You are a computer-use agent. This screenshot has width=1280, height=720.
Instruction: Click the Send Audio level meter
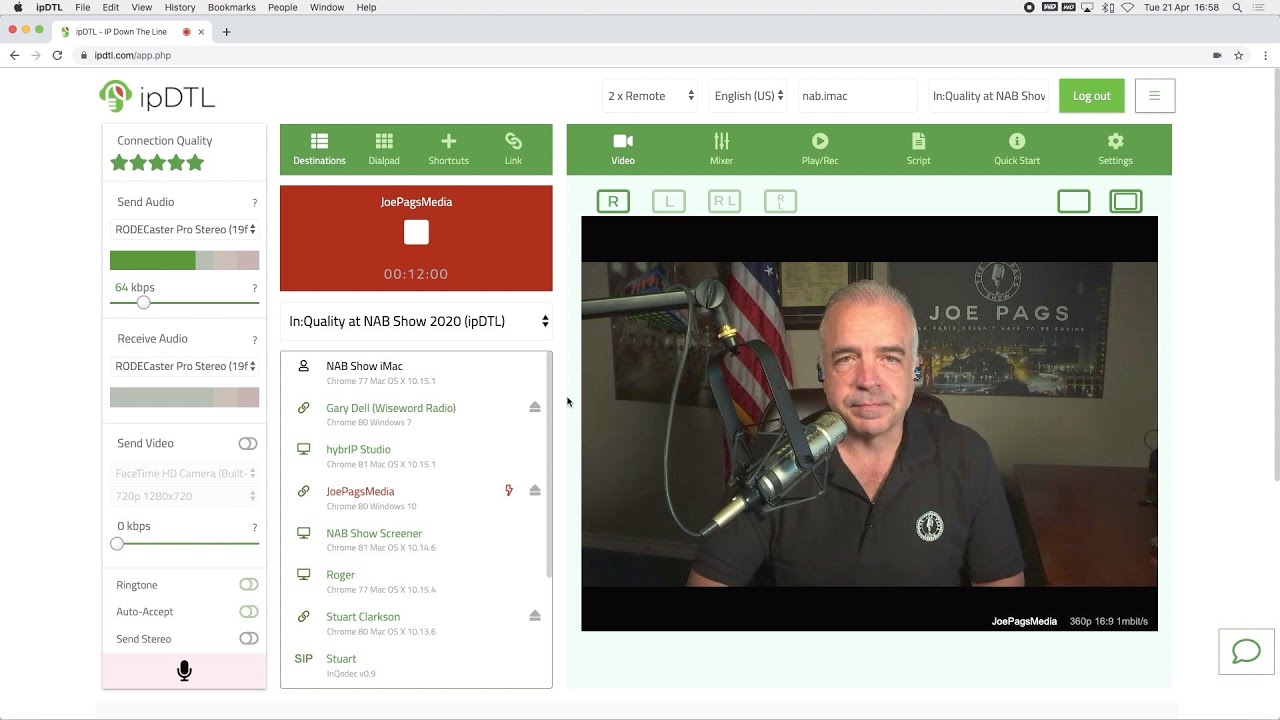pos(185,260)
